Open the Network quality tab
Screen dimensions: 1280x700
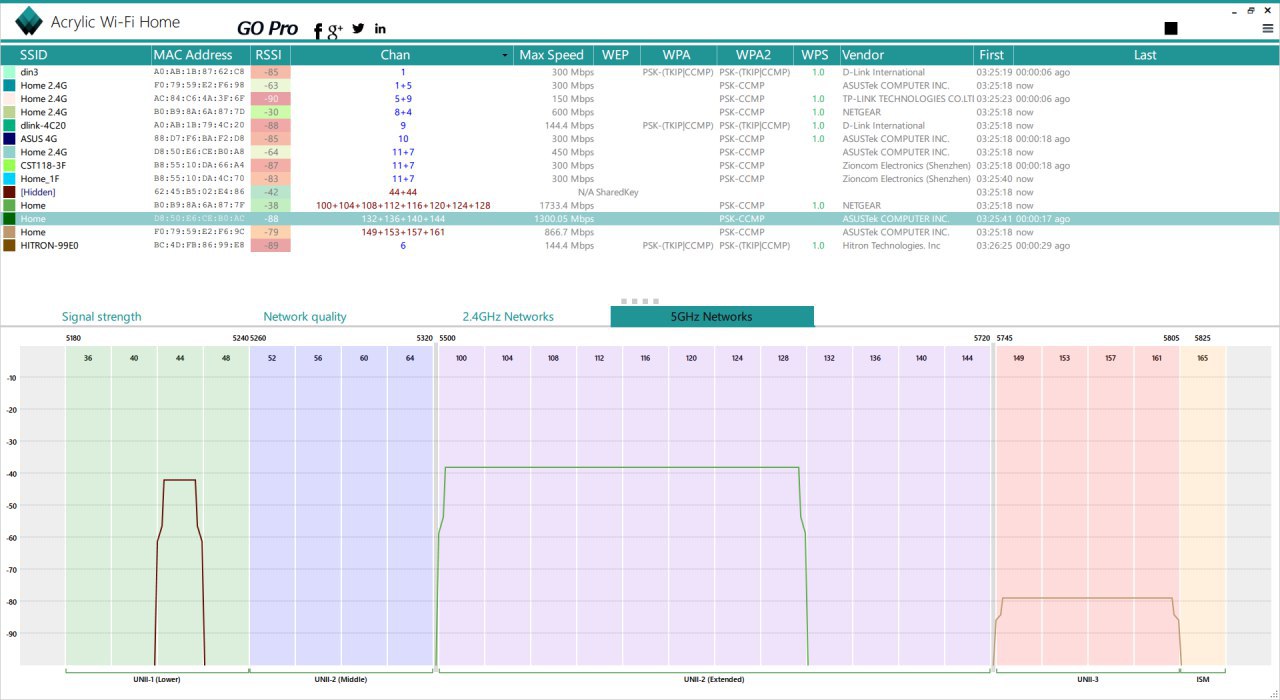305,317
